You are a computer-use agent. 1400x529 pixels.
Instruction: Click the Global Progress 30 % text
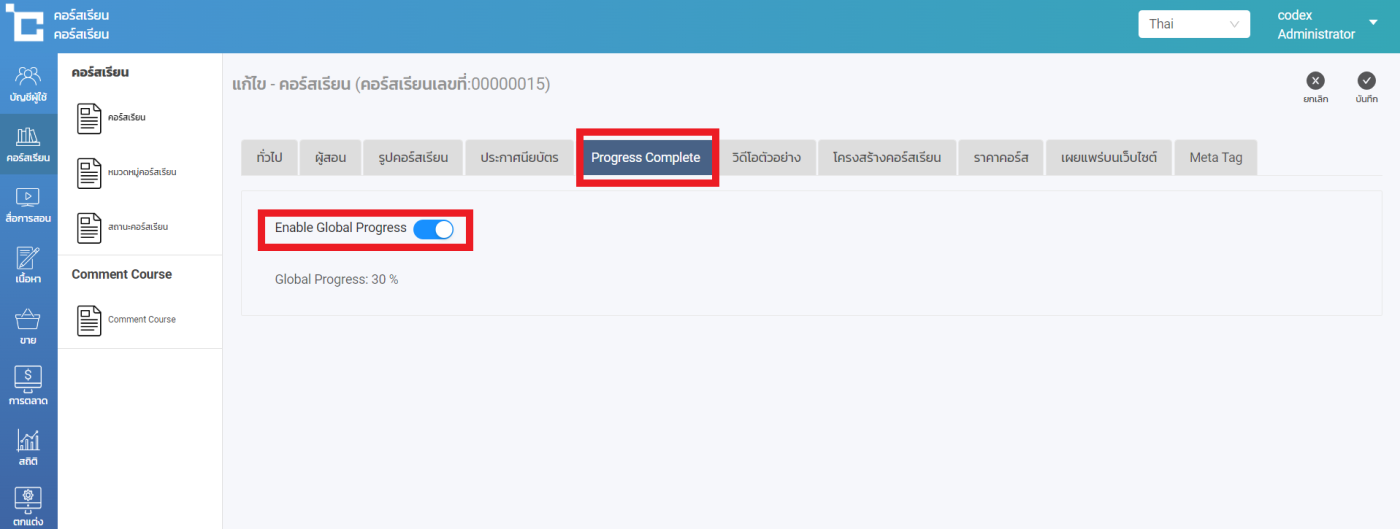pyautogui.click(x=336, y=280)
